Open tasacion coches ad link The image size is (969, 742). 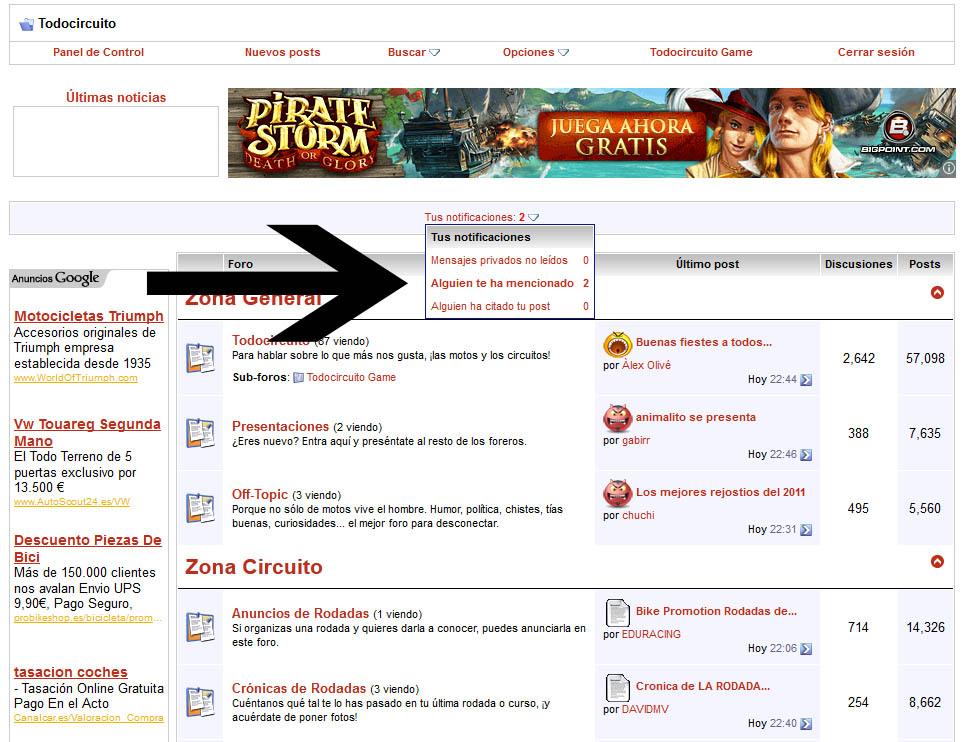pyautogui.click(x=70, y=672)
